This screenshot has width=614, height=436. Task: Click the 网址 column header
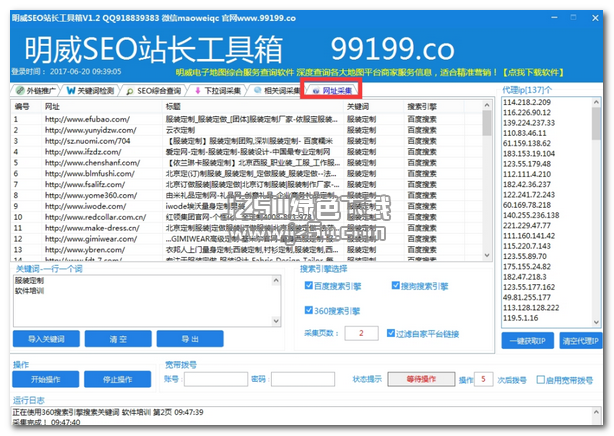102,107
